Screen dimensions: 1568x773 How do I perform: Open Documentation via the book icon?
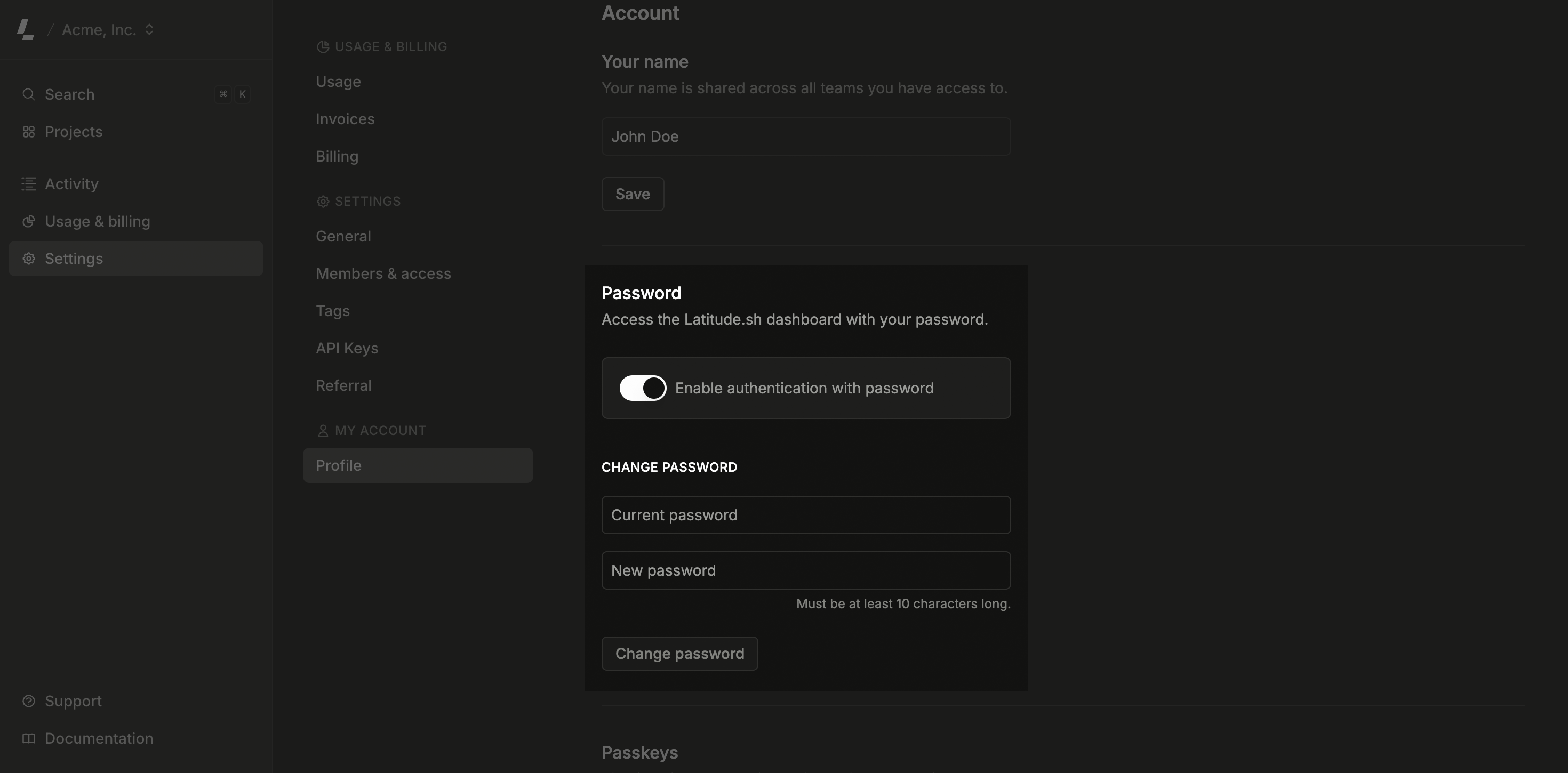[x=28, y=738]
